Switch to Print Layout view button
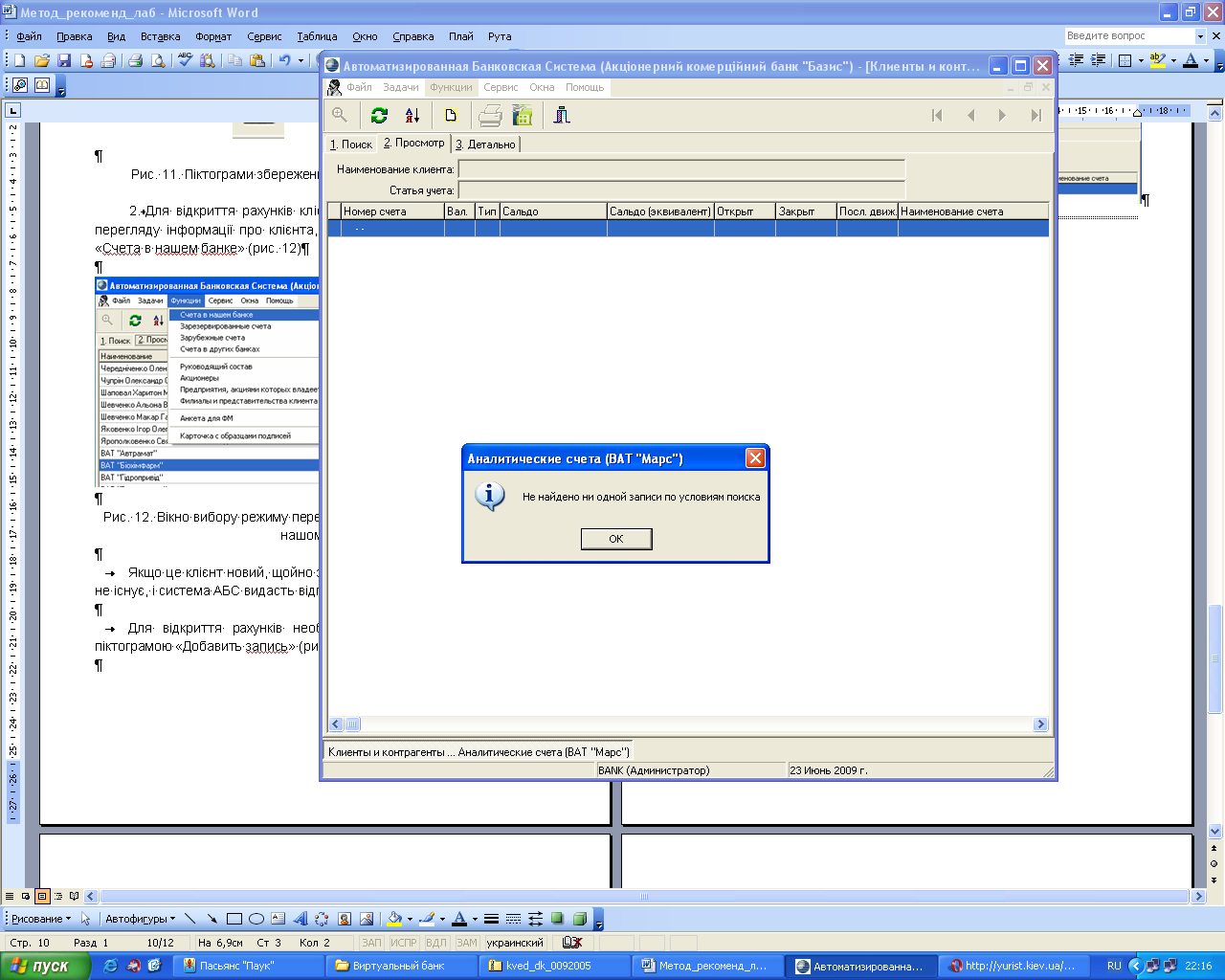 pos(42,897)
